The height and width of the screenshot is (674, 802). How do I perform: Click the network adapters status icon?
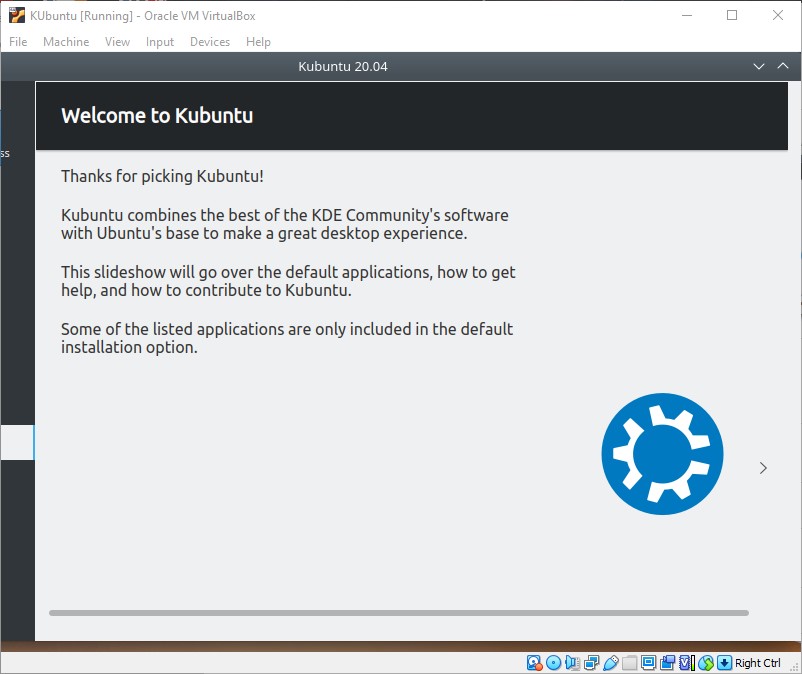click(591, 663)
